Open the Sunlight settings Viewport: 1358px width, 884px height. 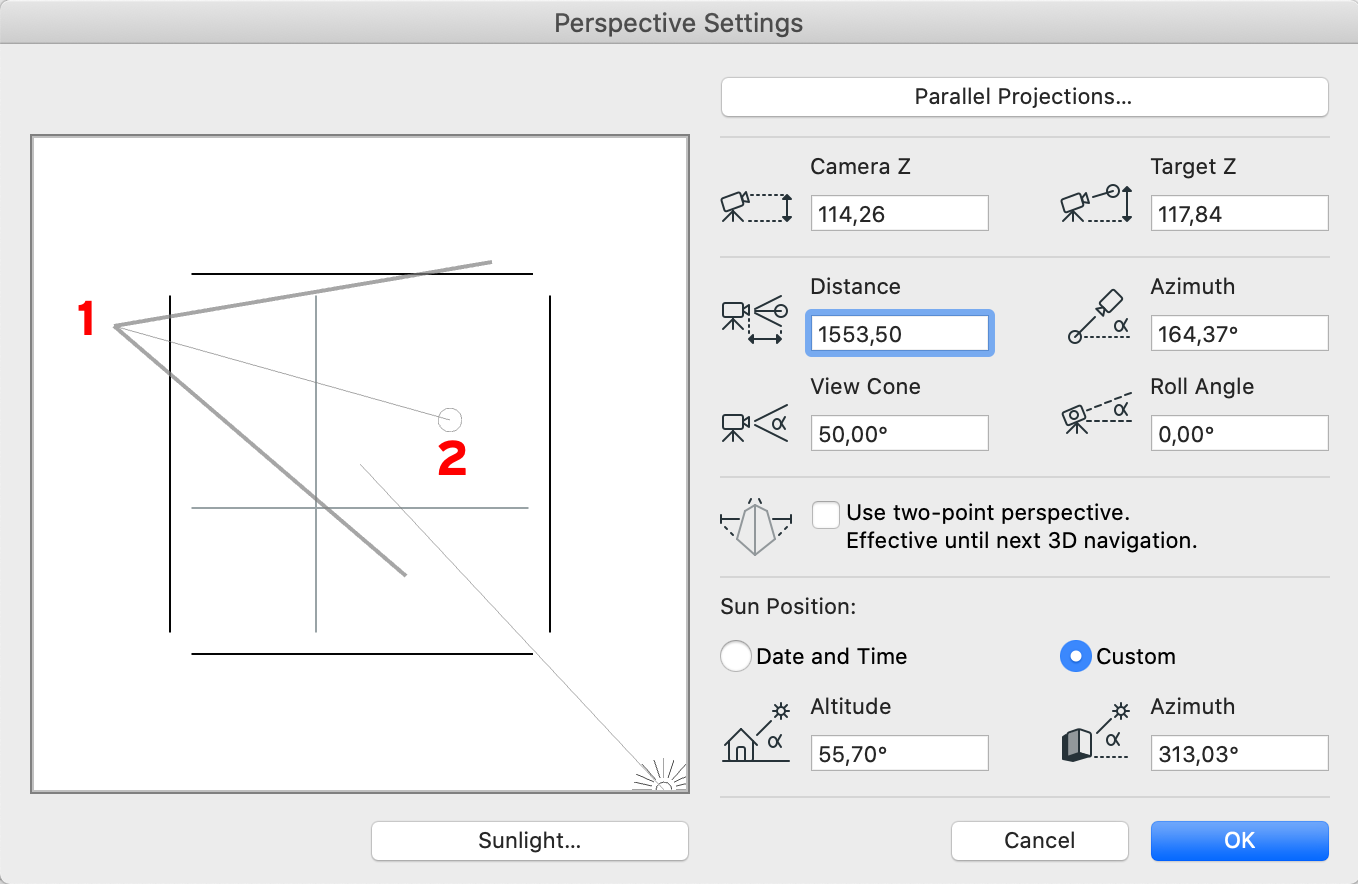[529, 841]
